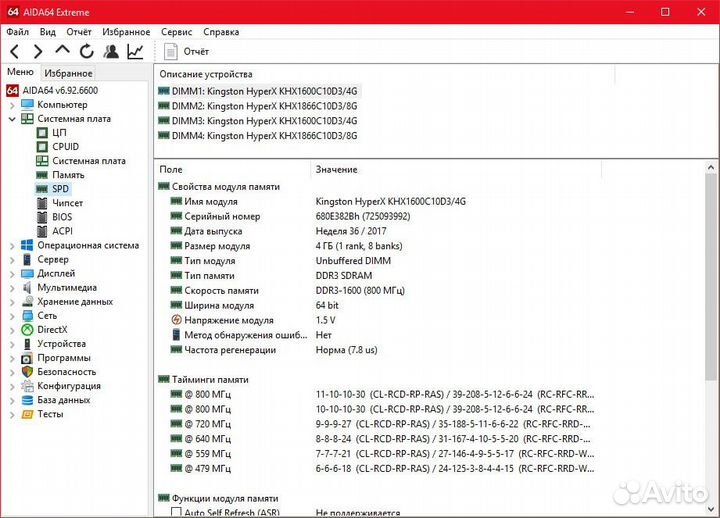Click the База данных database icon
The width and height of the screenshot is (720, 518).
tap(27, 400)
